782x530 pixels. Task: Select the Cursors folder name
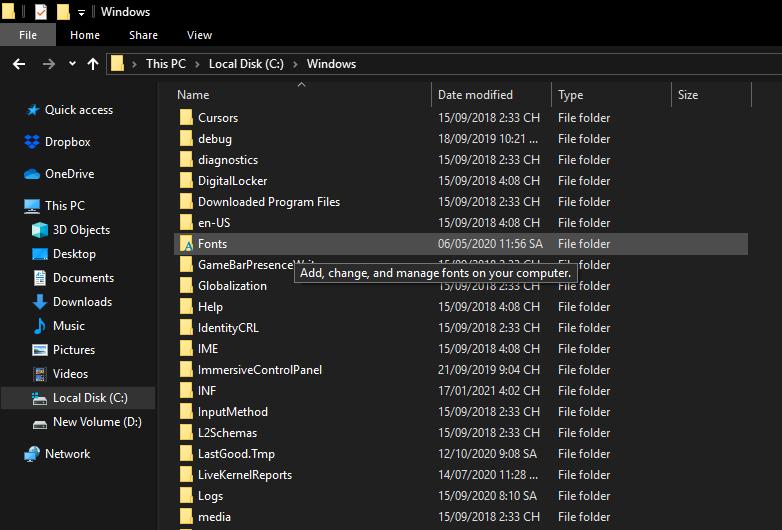point(218,118)
